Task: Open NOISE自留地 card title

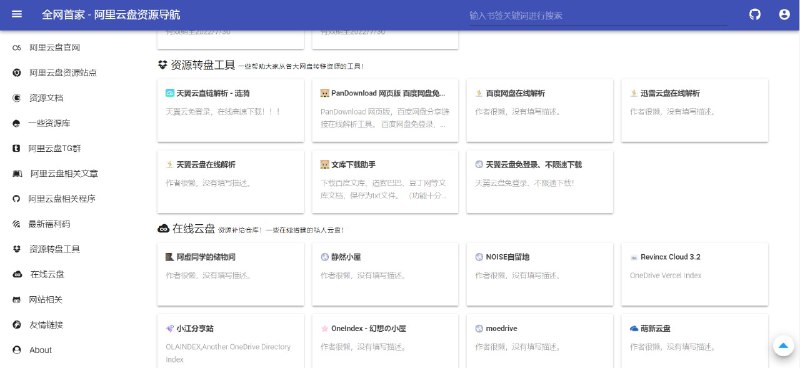Action: 508,257
